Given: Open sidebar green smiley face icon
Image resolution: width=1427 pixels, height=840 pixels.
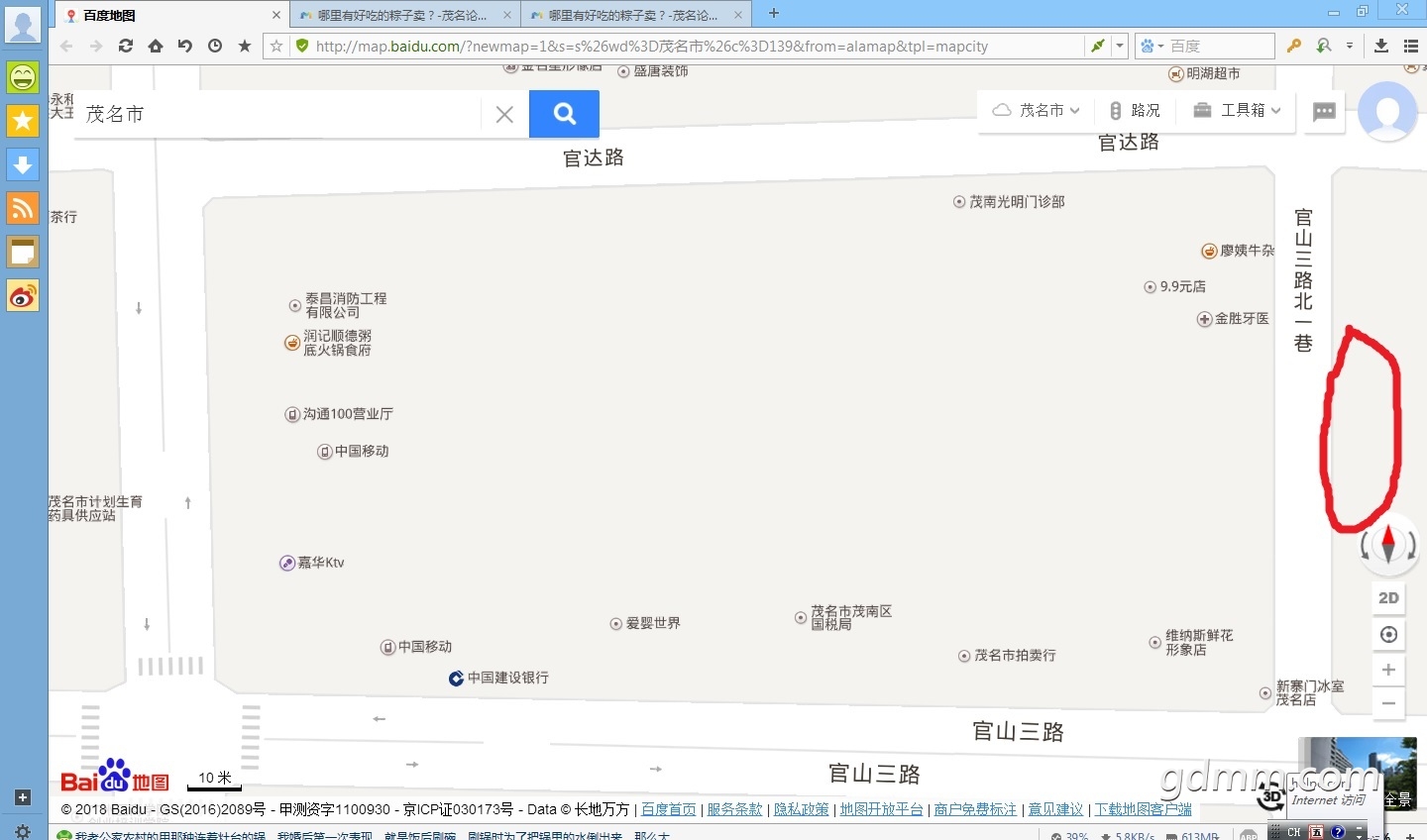Looking at the screenshot, I should click(x=23, y=77).
